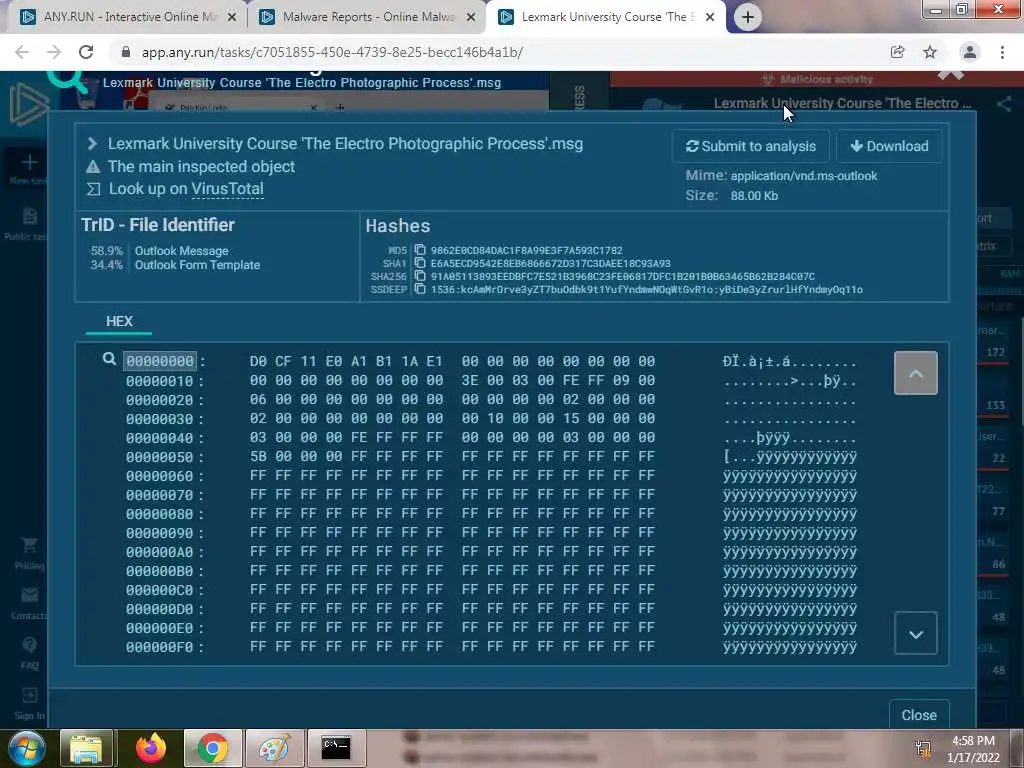Switch to ANY.RUN Interactive Online browser tab
The image size is (1024, 768).
point(127,17)
